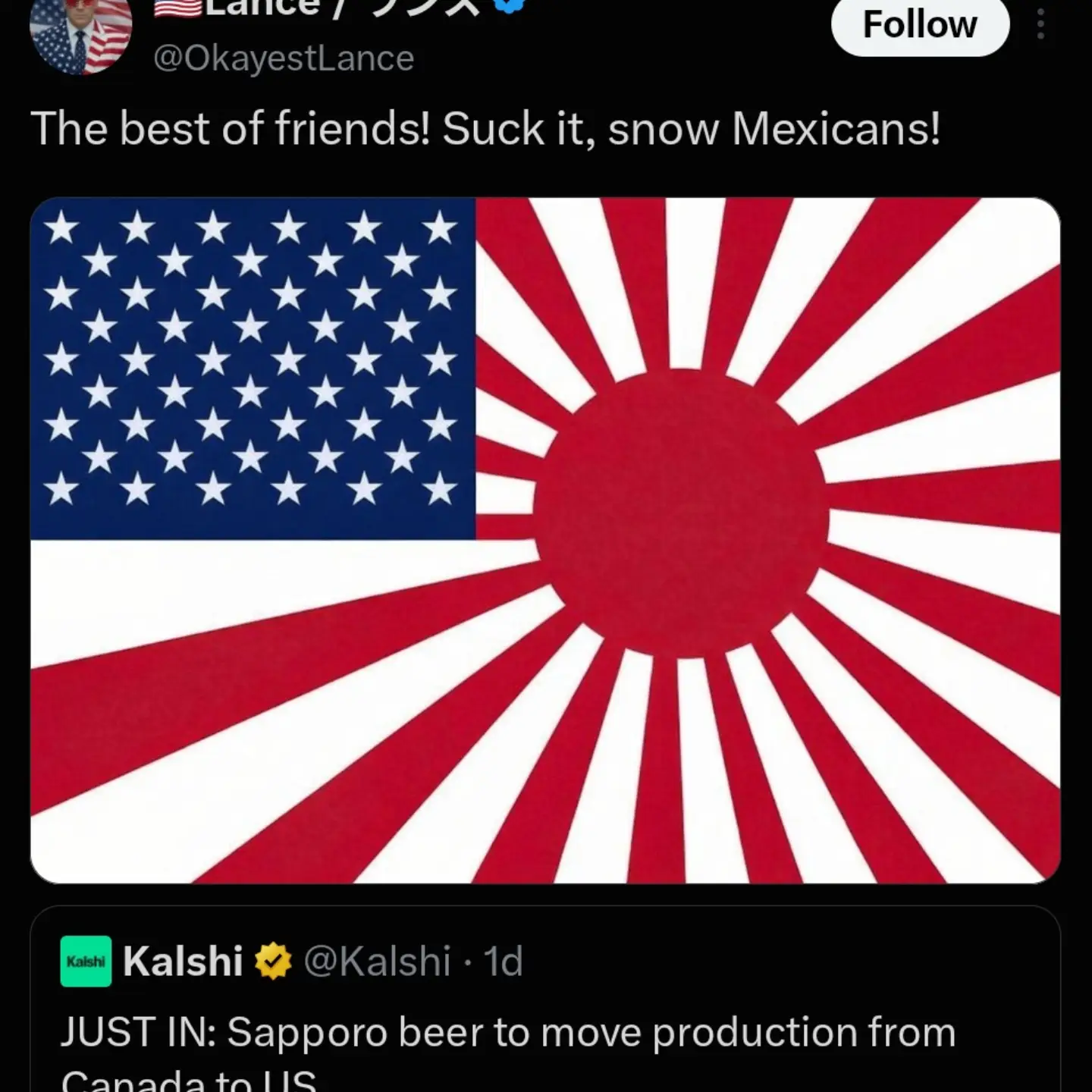This screenshot has width=1092, height=1092.
Task: Open the three-dot more options menu
Action: click(1040, 27)
